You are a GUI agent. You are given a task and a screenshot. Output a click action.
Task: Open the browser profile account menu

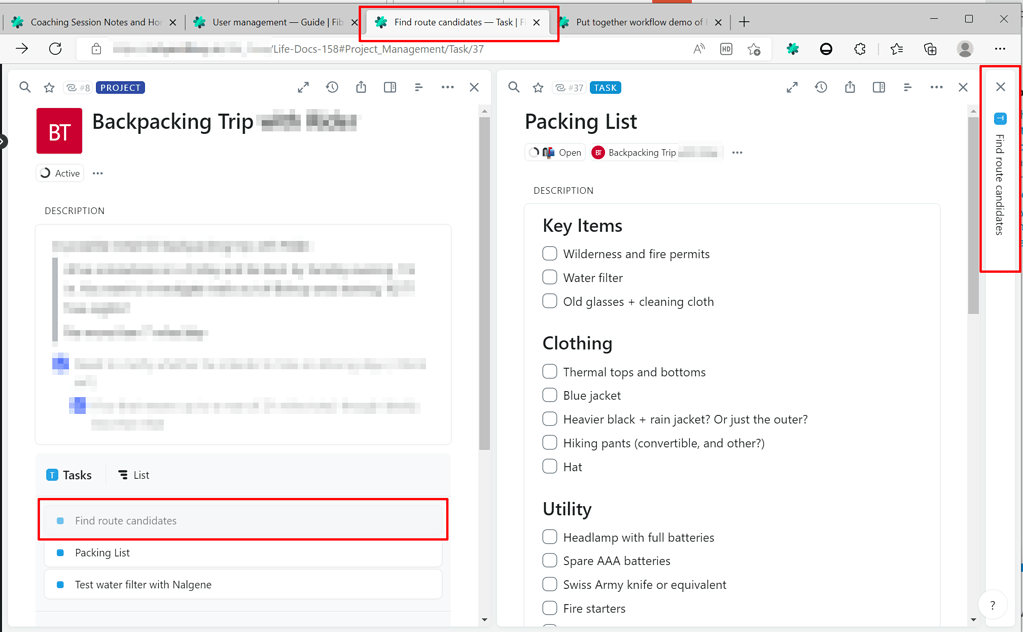point(963,48)
